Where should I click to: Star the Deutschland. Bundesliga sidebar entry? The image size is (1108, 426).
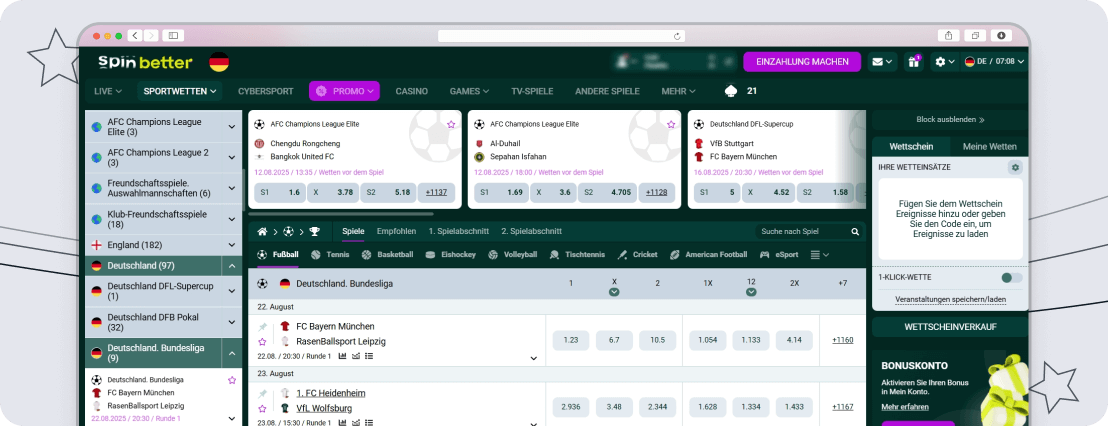pos(232,380)
